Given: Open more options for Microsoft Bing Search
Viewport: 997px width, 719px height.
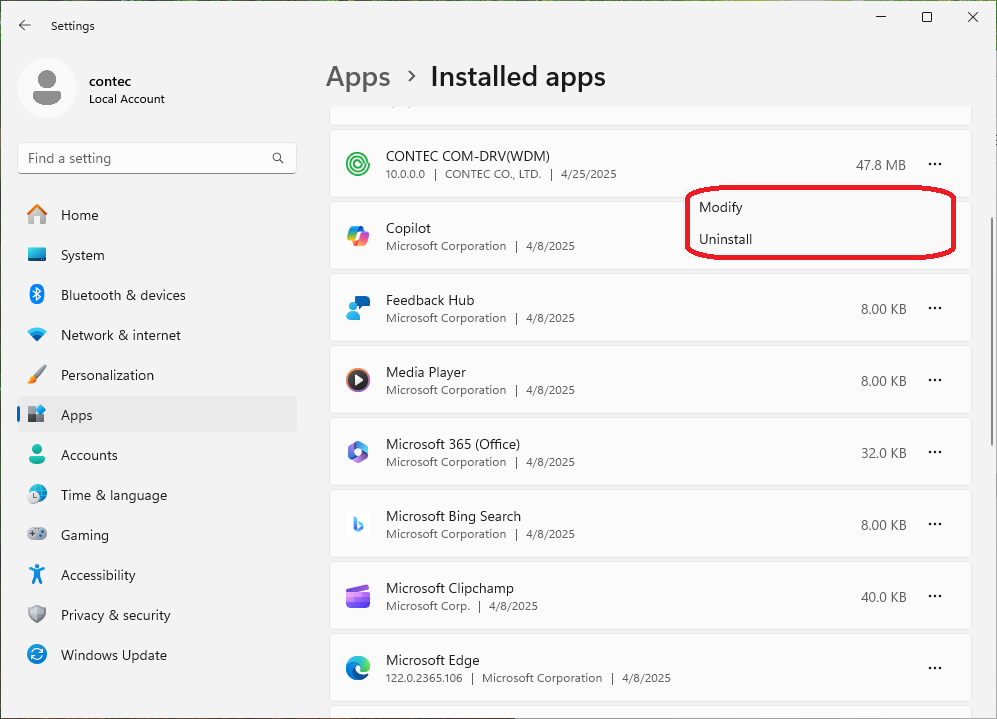Looking at the screenshot, I should (935, 524).
